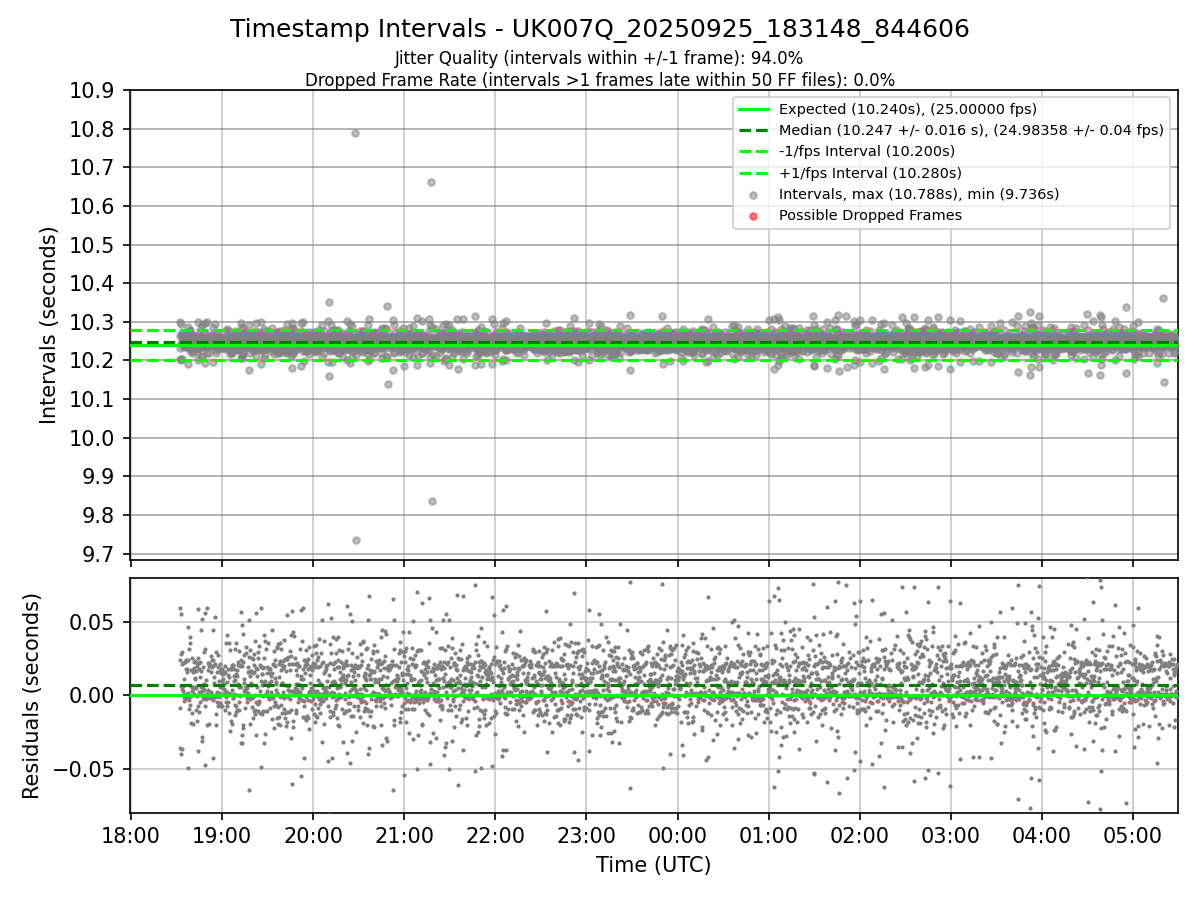The width and height of the screenshot is (1200, 900).
Task: Click the "Time (UTC)" x-axis label
Action: [x=653, y=865]
